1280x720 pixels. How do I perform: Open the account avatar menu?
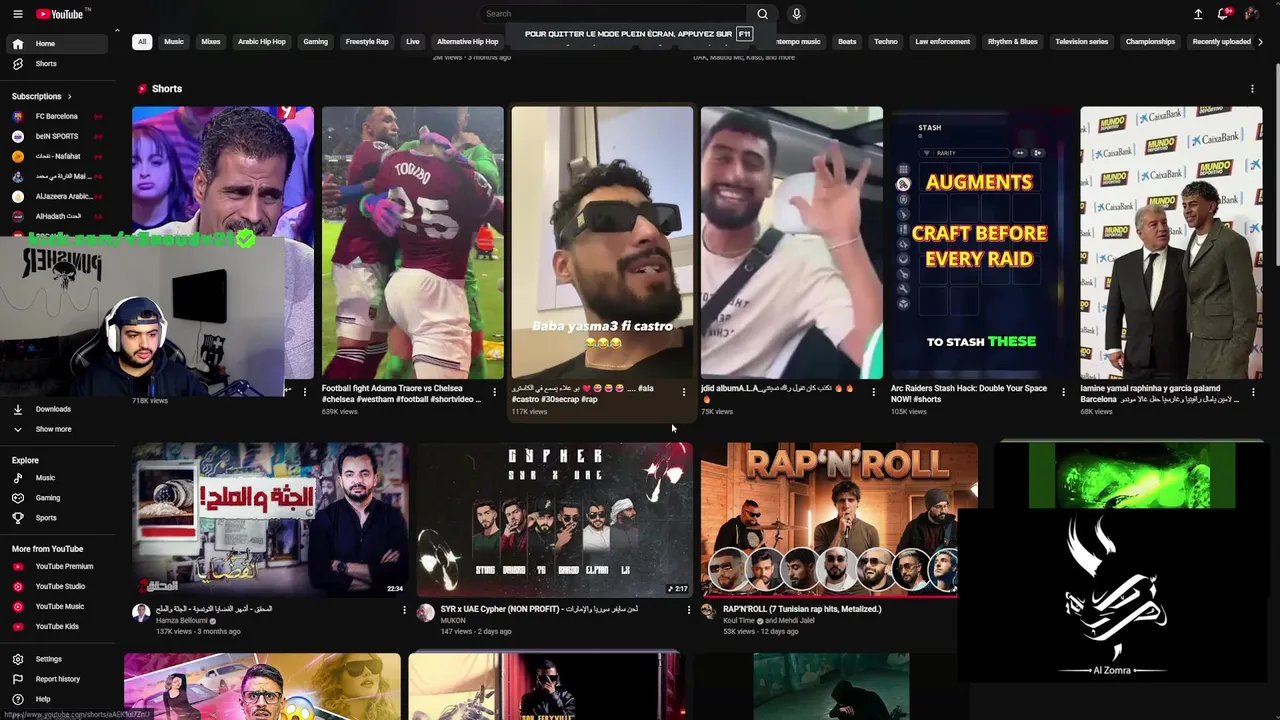click(1251, 14)
